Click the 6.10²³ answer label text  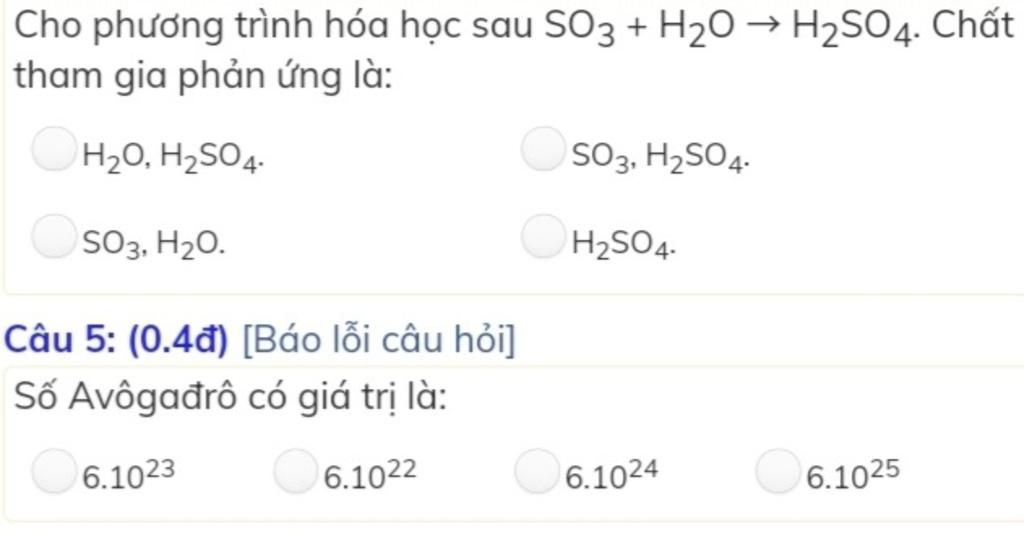click(x=128, y=474)
